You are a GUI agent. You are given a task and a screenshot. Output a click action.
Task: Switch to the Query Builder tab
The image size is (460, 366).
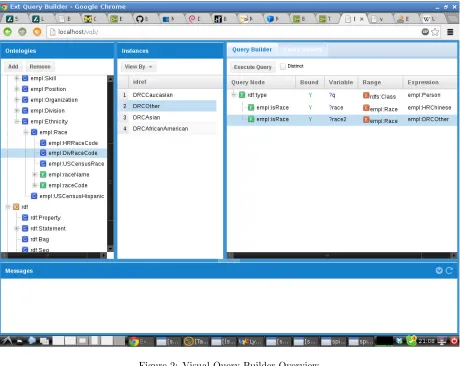click(252, 50)
